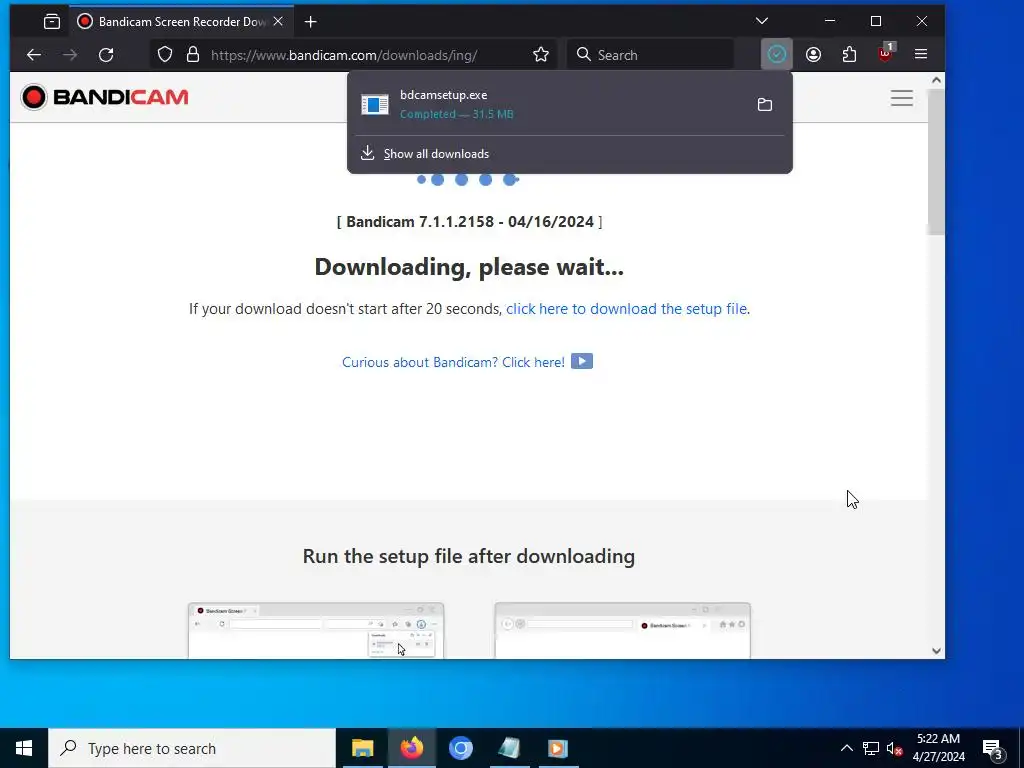Viewport: 1024px width, 768px height.
Task: Open the blue circular browser taskbar icon
Action: [x=460, y=748]
